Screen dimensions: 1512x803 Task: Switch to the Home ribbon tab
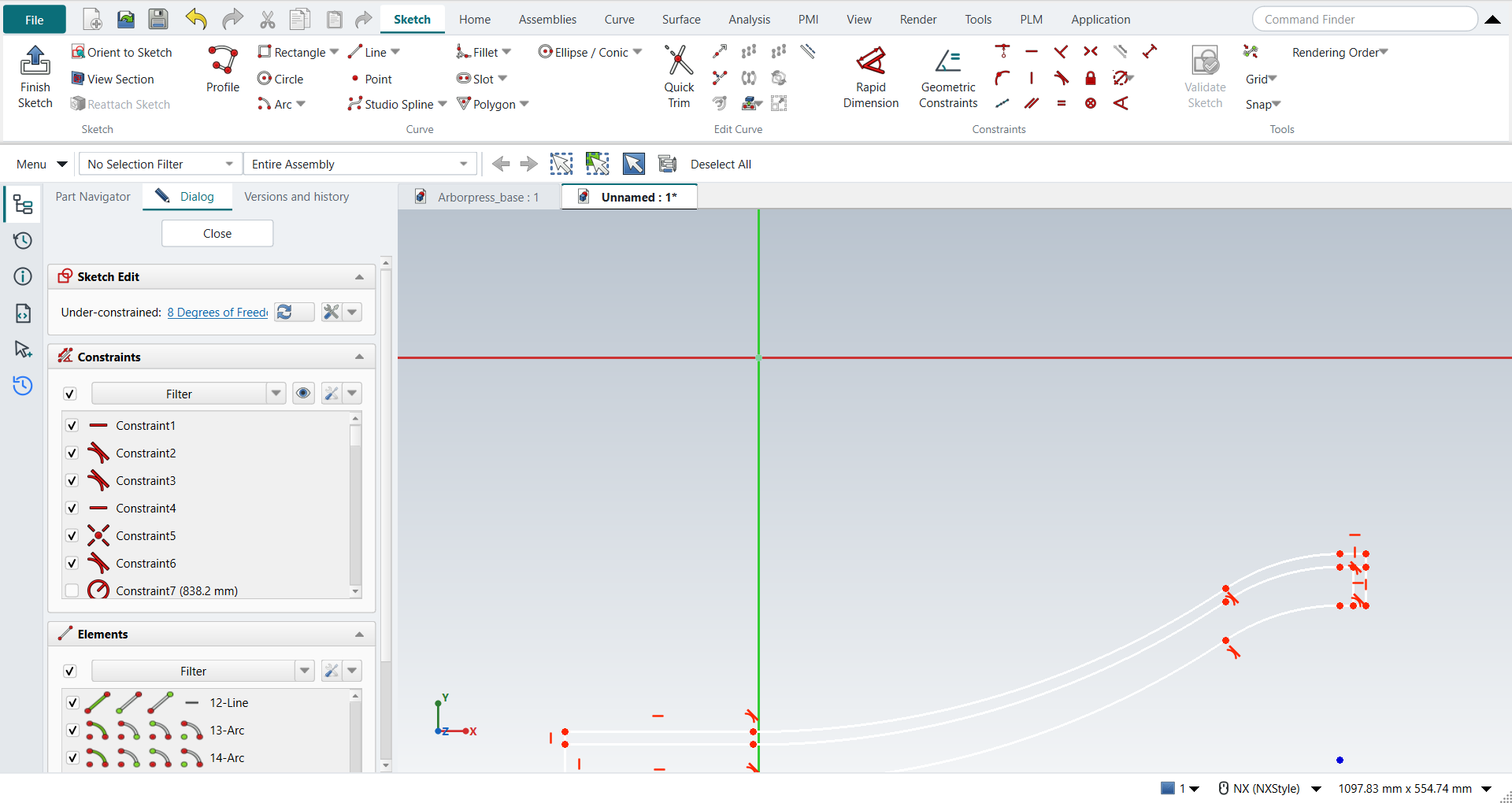[475, 20]
